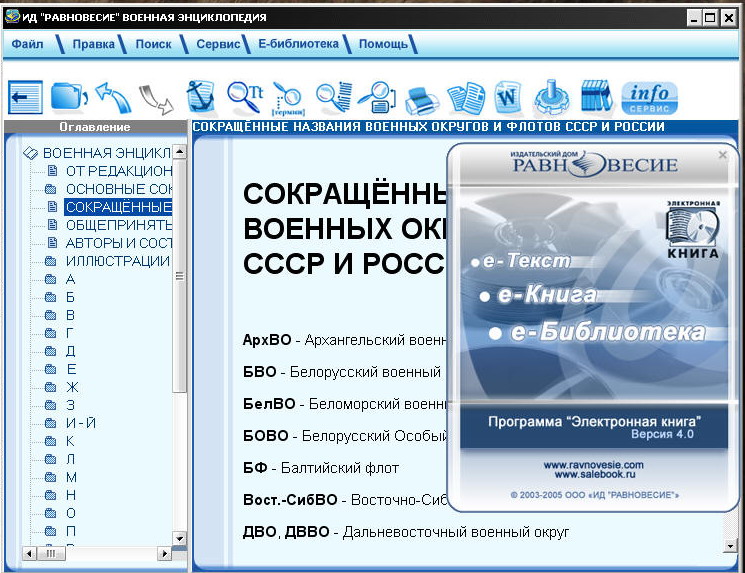
Task: Open the library books icon
Action: (596, 96)
